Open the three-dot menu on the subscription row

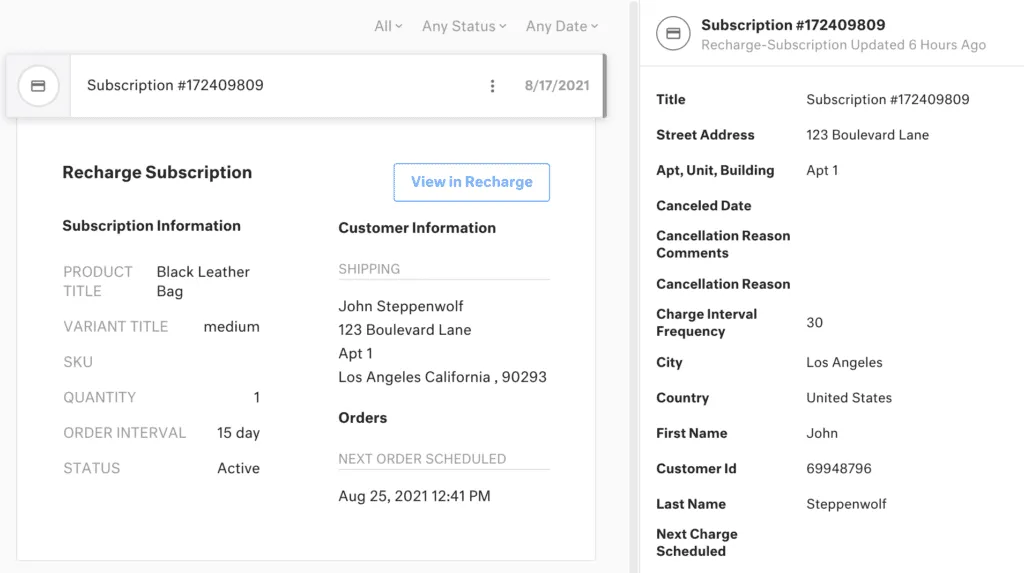click(492, 86)
